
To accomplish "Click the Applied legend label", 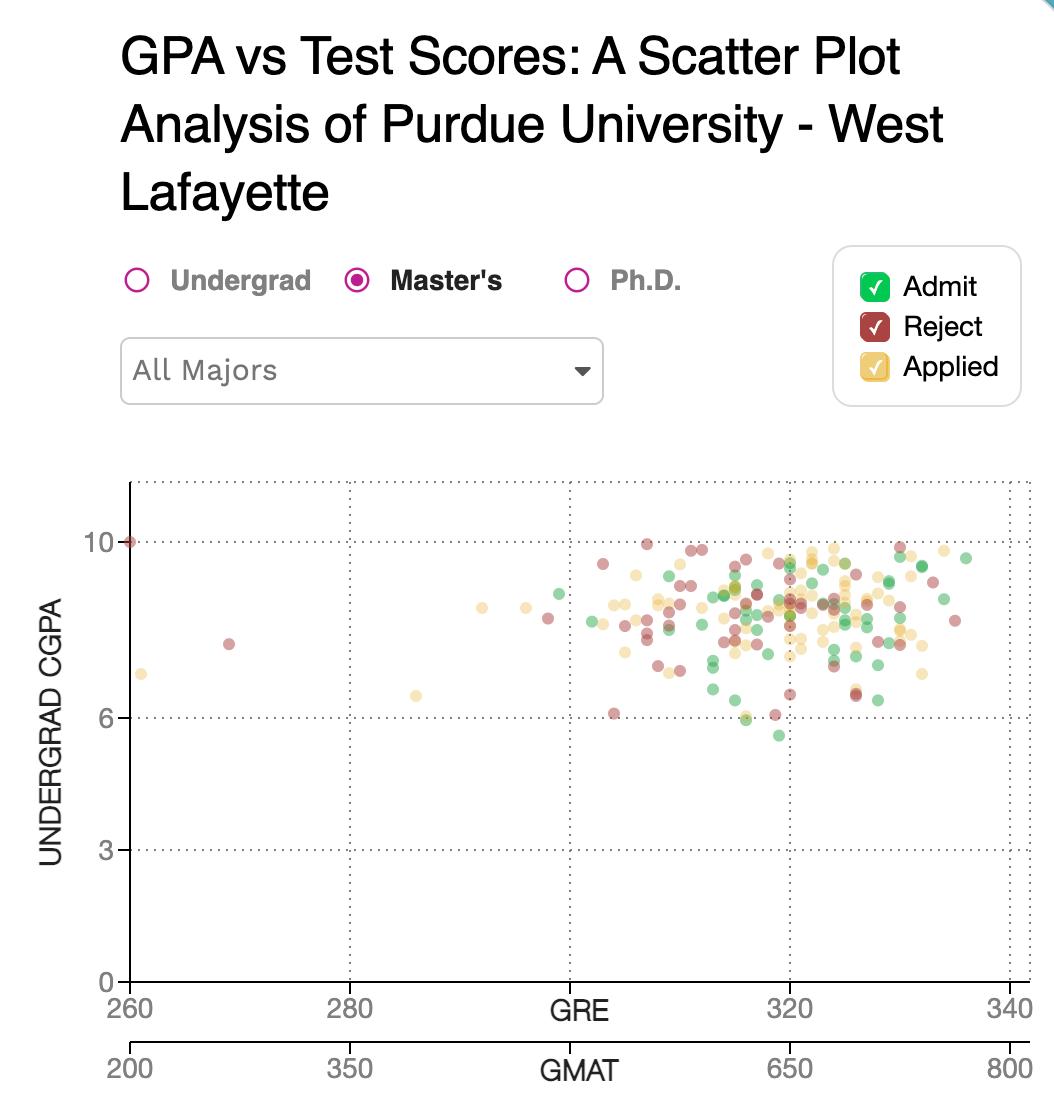I will [950, 367].
